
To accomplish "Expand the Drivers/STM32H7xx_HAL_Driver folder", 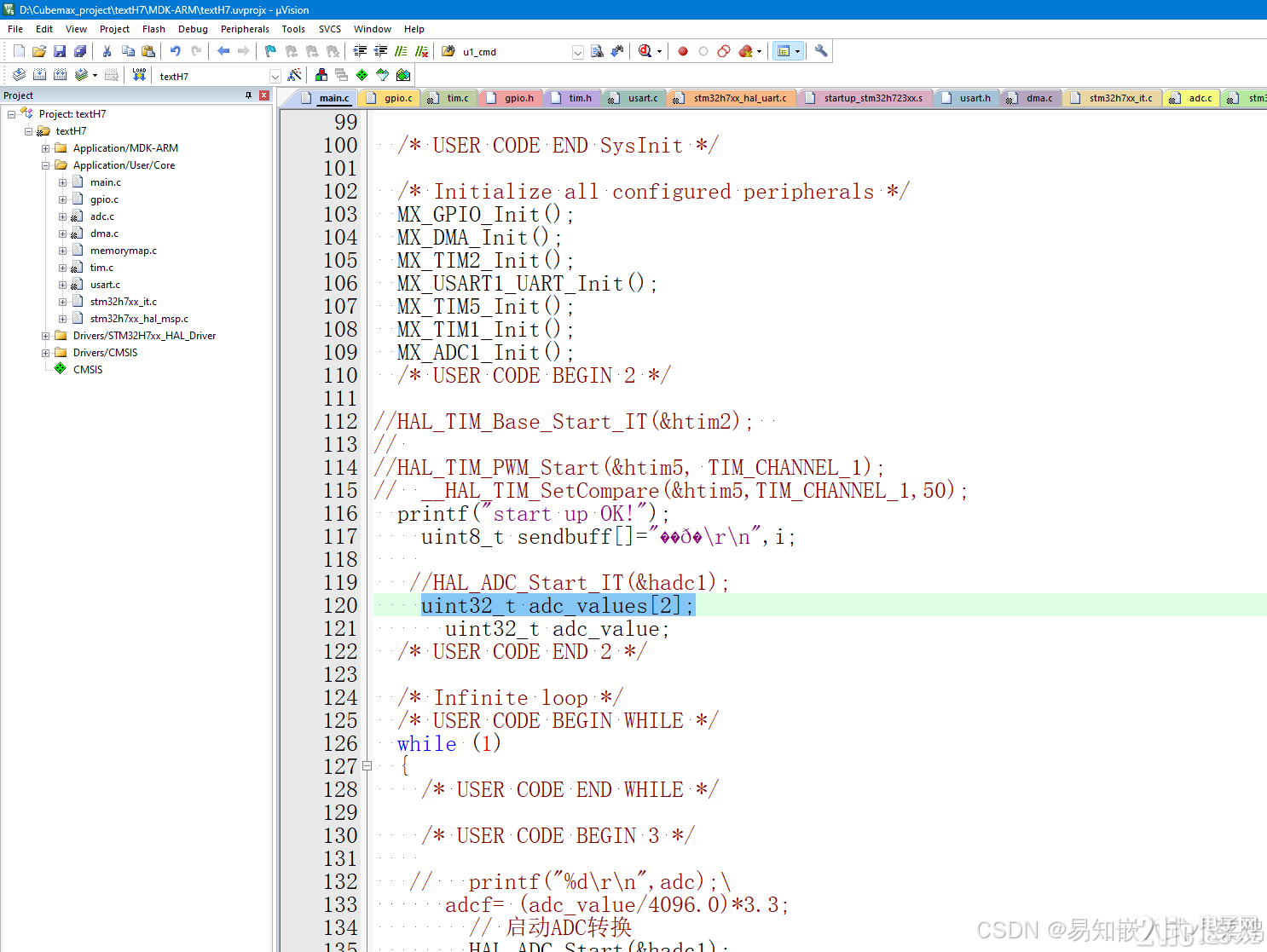I will tap(45, 336).
